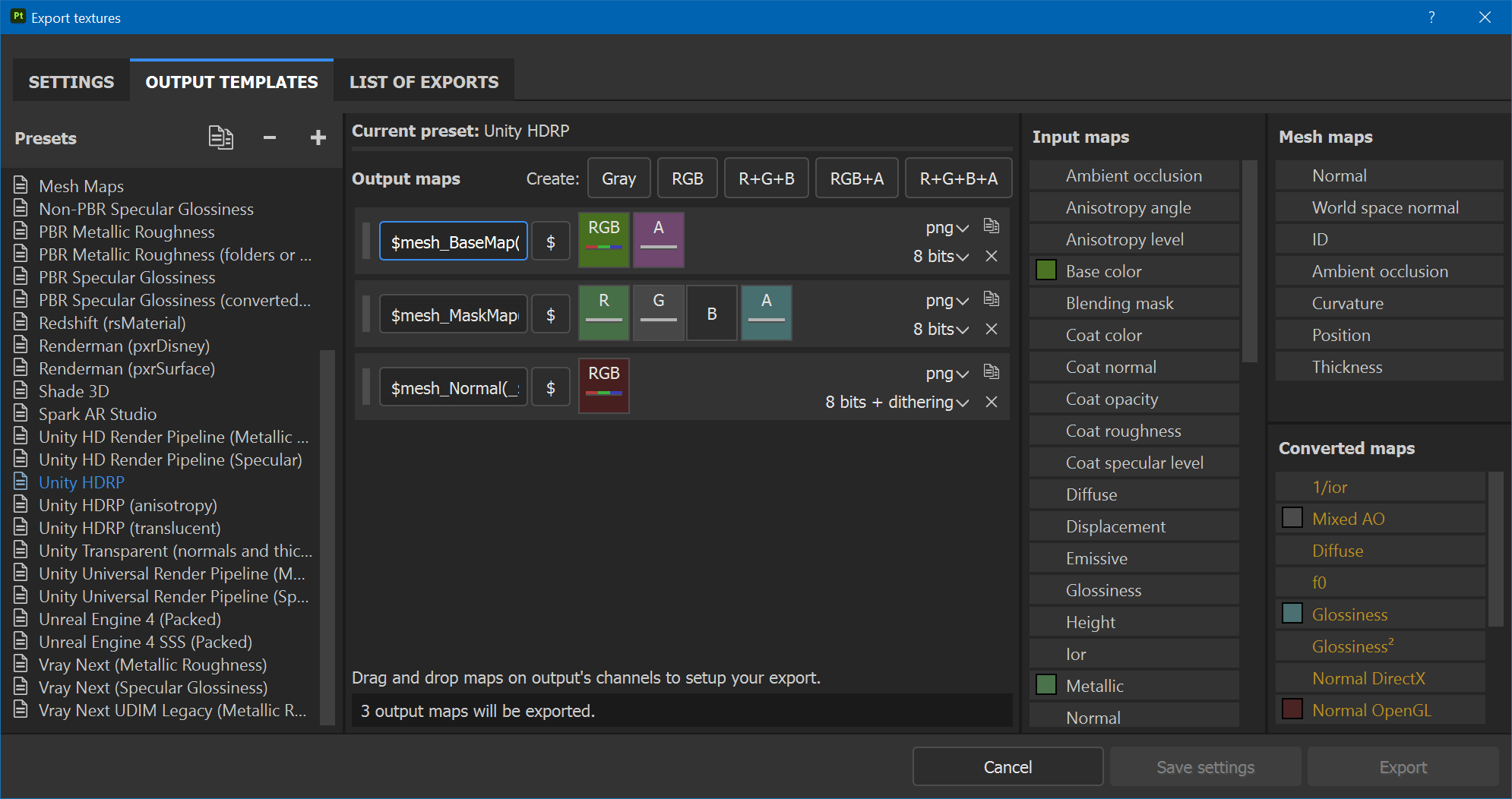Select the Unity HDRP (anisotropy) preset

(x=128, y=504)
